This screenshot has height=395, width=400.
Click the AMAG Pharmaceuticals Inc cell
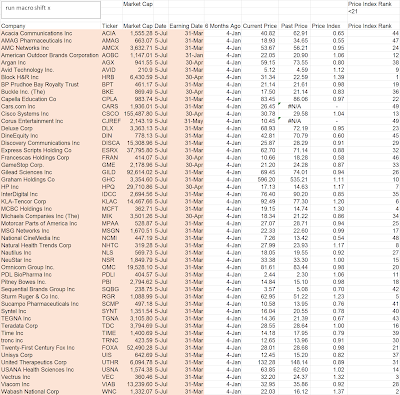pos(51,41)
